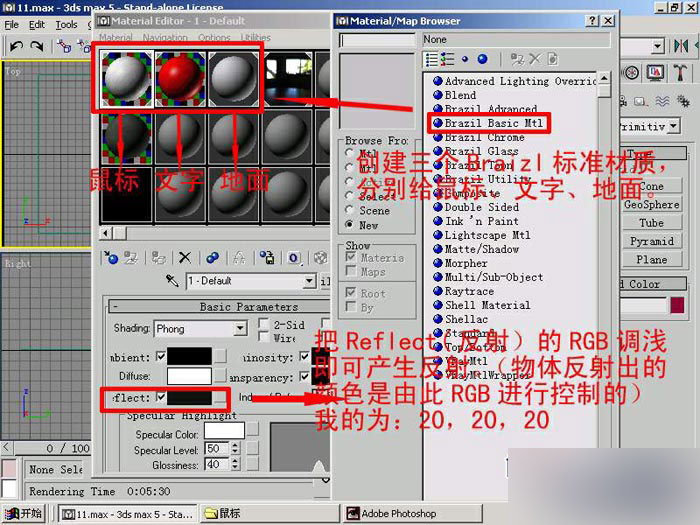Image resolution: width=700 pixels, height=525 pixels.
Task: Click Delete From Library X in browser
Action: [x=534, y=59]
